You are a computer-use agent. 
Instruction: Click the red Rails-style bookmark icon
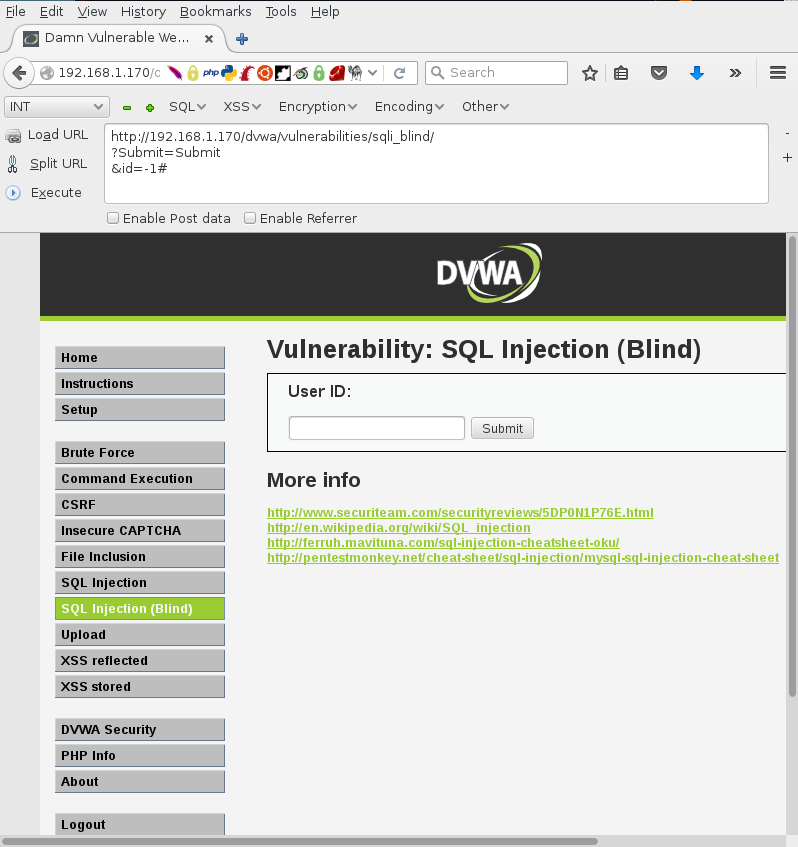pos(247,73)
